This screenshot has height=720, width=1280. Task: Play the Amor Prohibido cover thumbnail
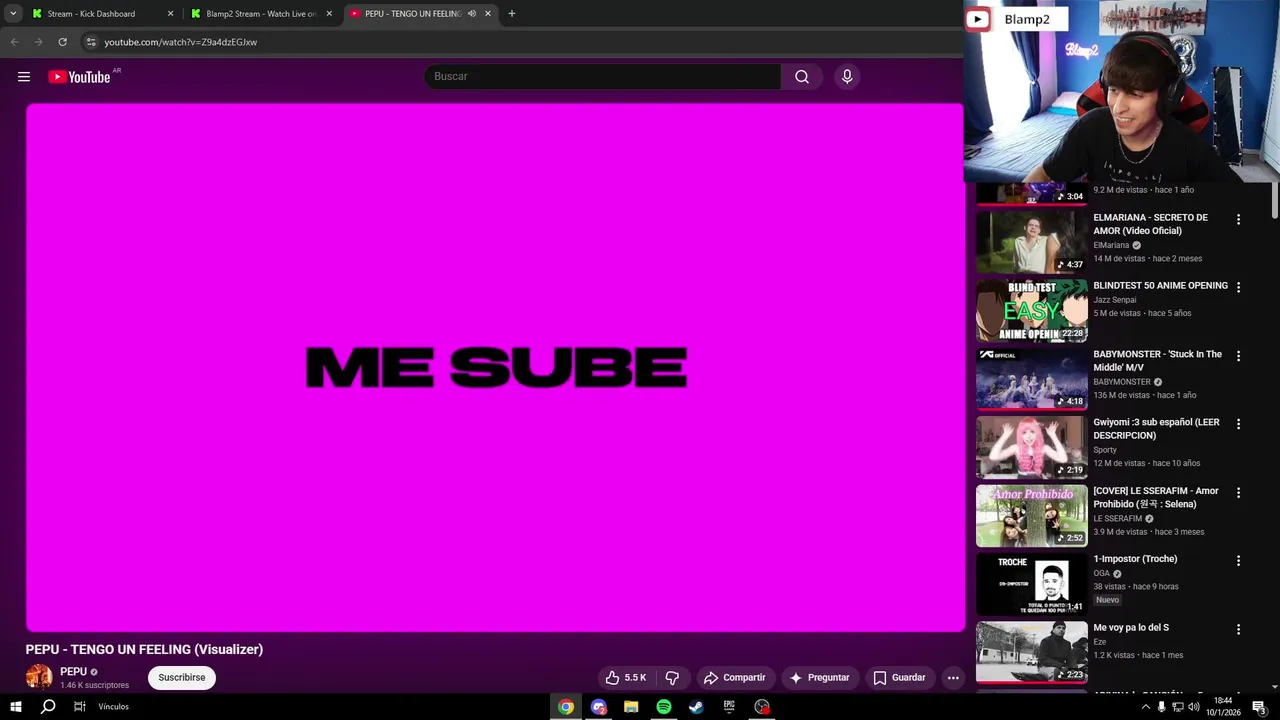click(1031, 515)
